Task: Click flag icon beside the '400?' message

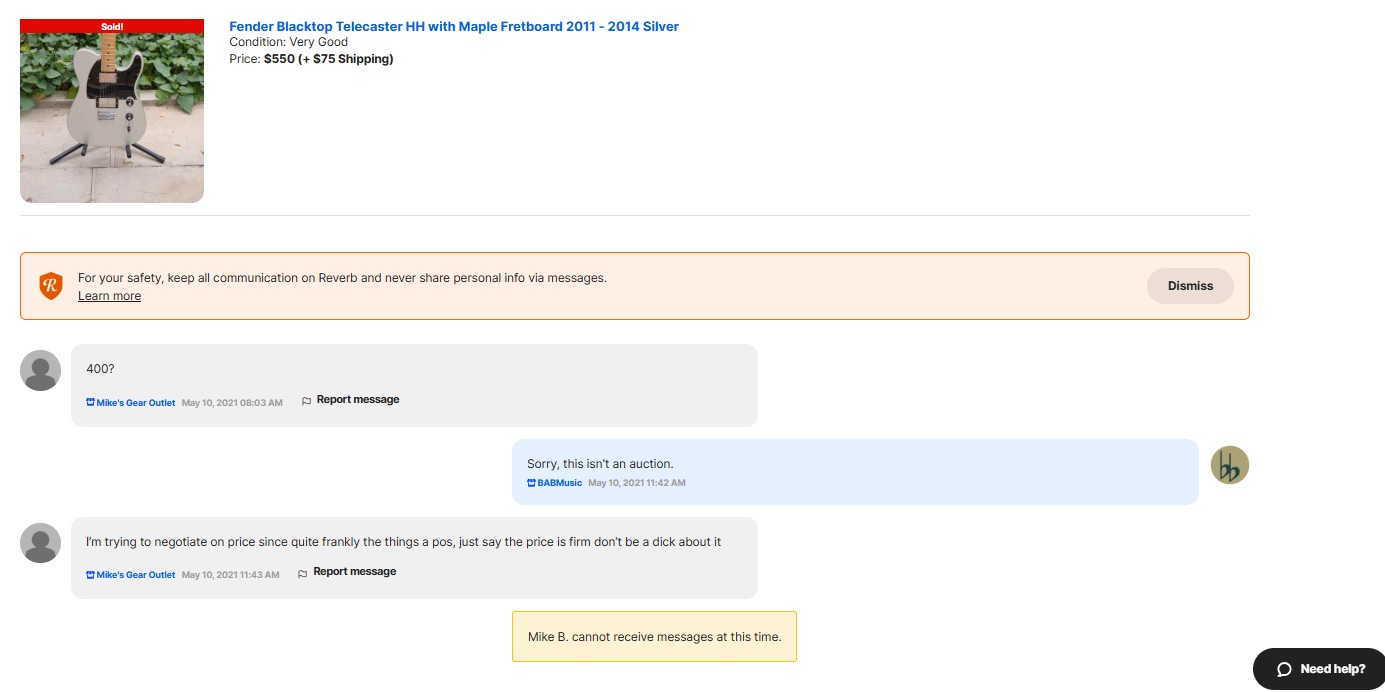Action: point(307,401)
